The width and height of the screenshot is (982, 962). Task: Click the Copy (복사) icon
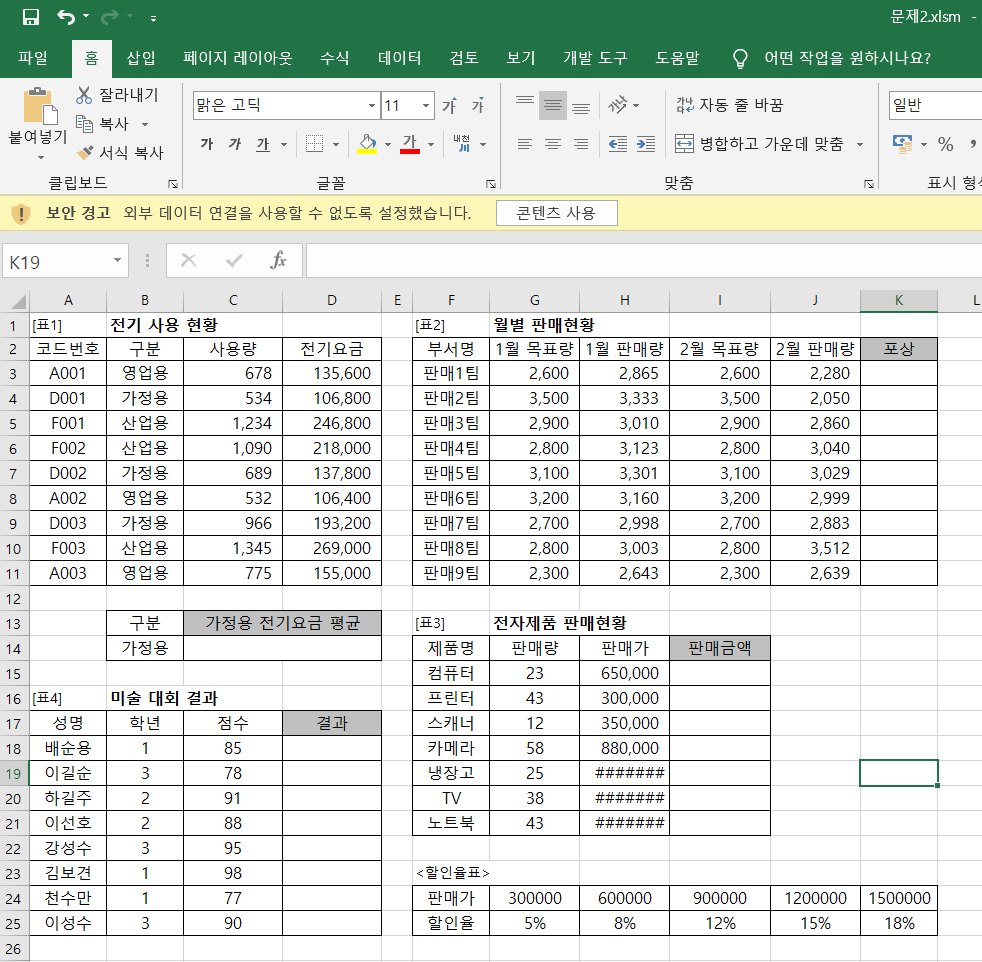pos(84,123)
